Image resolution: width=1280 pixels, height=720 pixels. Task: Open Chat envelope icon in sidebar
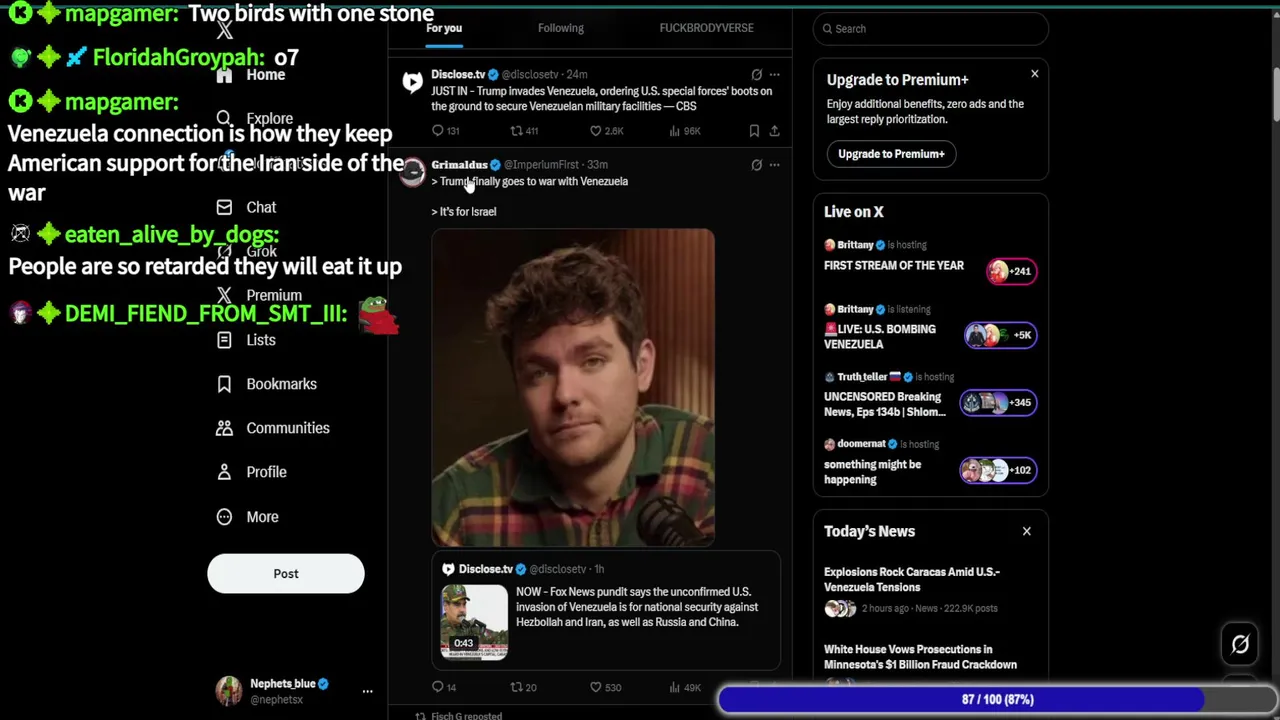224,207
